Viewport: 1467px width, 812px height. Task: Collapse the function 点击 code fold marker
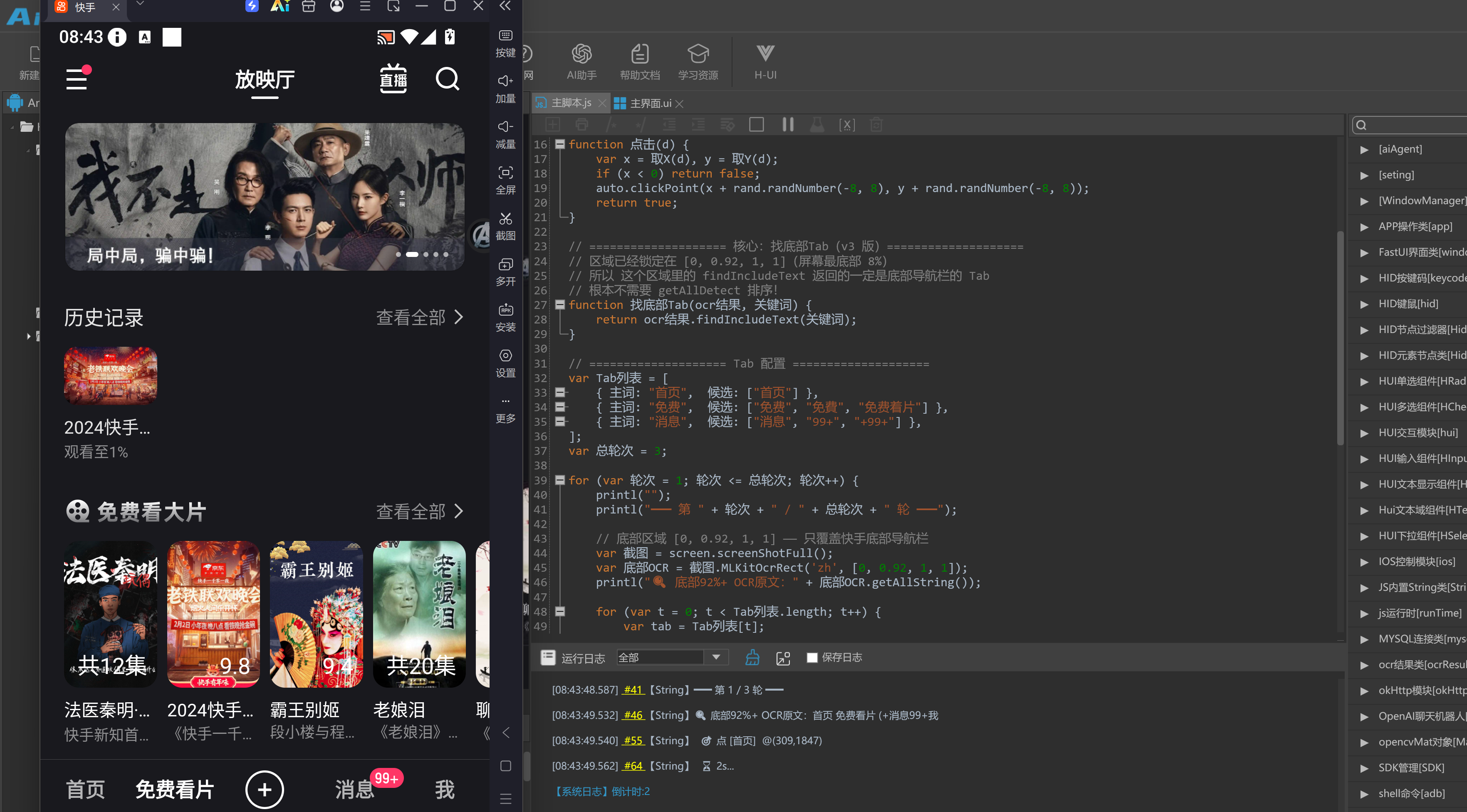tap(560, 144)
